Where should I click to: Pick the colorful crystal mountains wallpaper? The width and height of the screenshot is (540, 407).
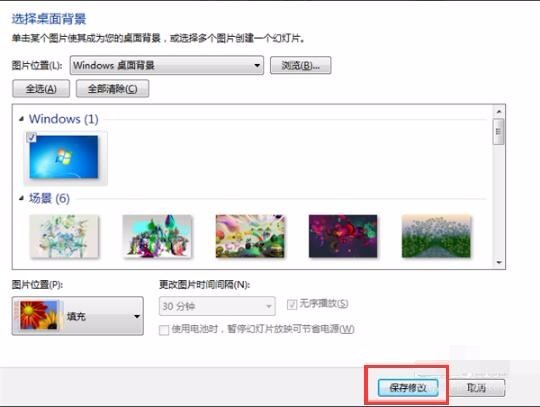point(157,236)
